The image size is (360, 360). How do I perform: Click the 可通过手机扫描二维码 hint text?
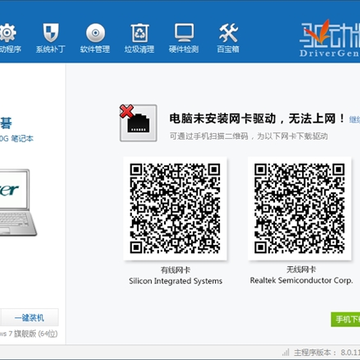(249, 136)
